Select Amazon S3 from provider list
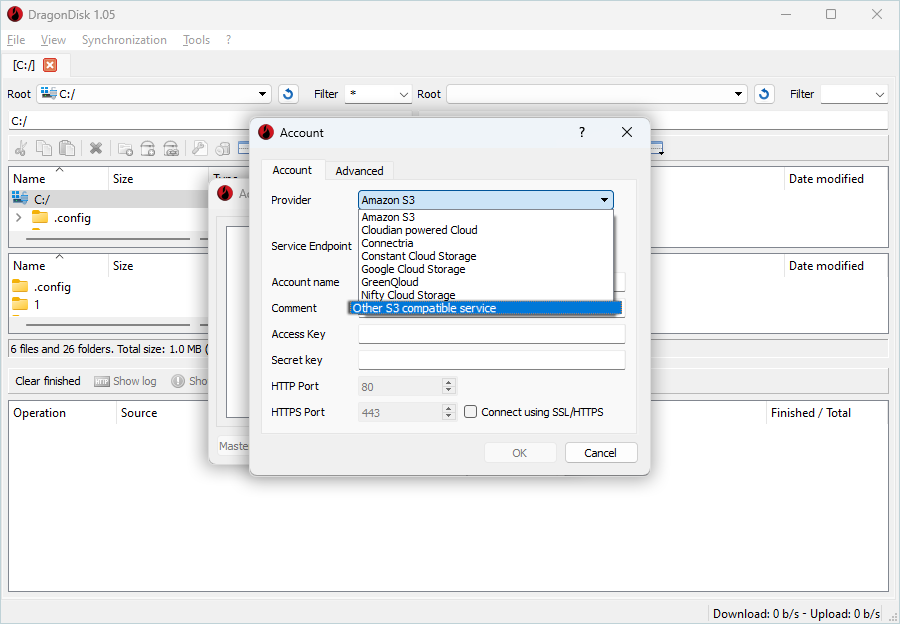900x624 pixels. click(486, 217)
